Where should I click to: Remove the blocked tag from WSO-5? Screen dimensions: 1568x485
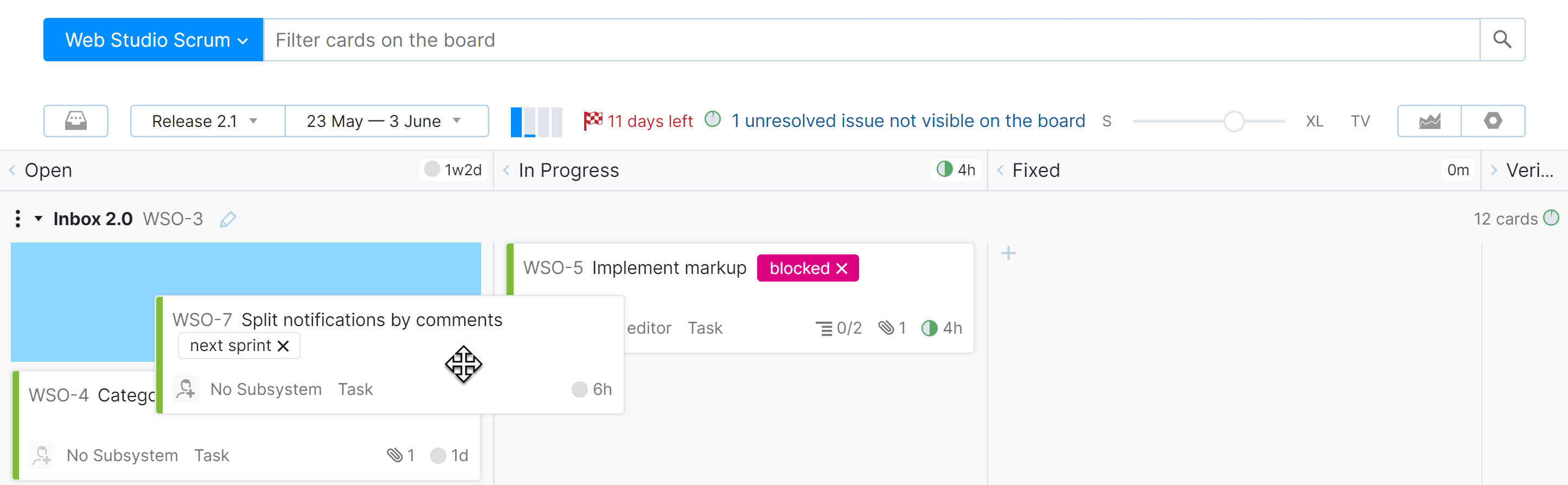842,269
